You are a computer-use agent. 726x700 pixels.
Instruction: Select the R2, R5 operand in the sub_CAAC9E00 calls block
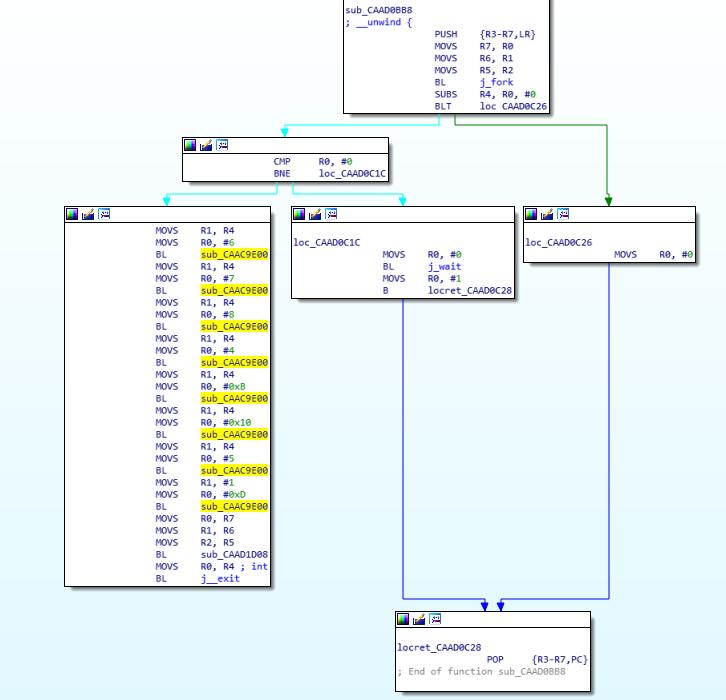point(218,543)
